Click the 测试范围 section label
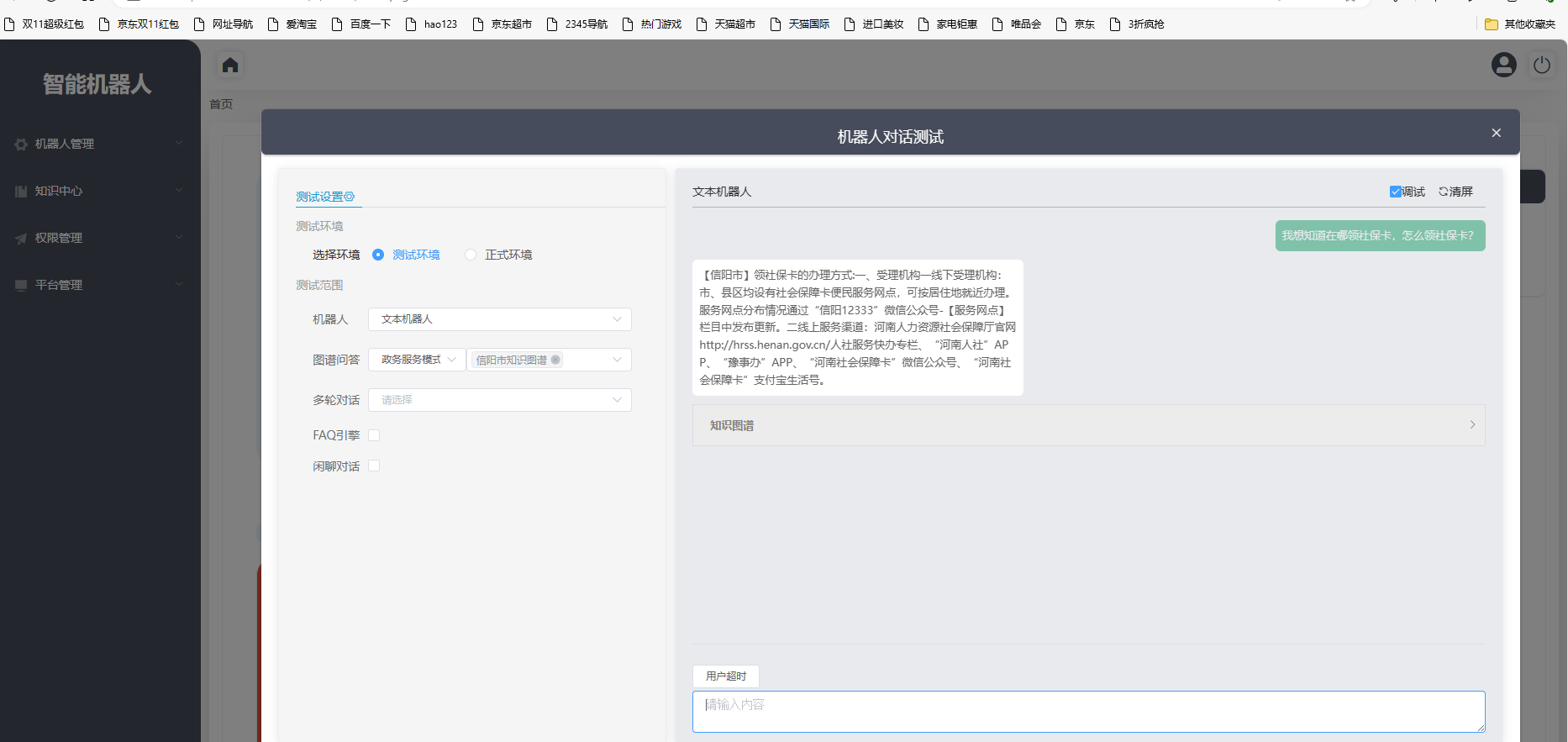 coord(319,286)
